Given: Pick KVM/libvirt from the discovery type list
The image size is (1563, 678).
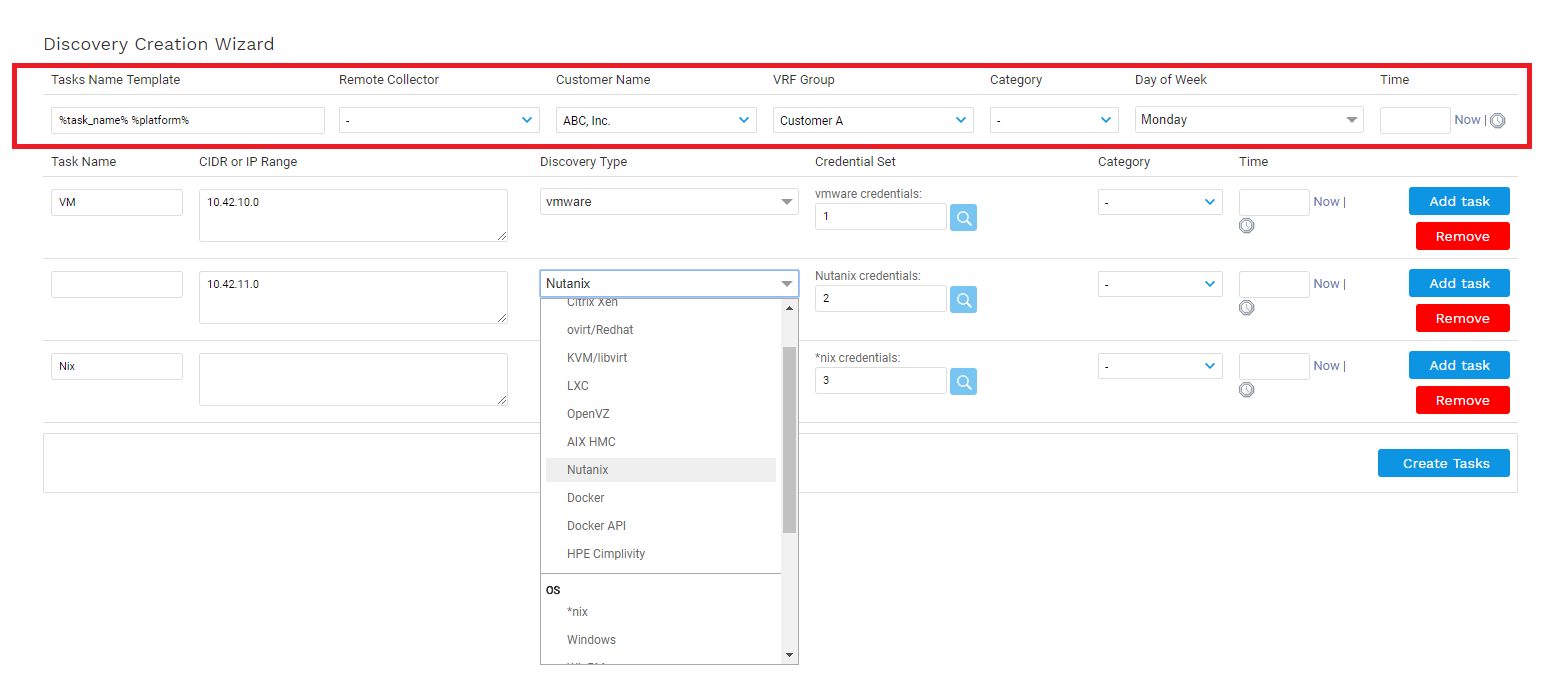Looking at the screenshot, I should pyautogui.click(x=597, y=358).
